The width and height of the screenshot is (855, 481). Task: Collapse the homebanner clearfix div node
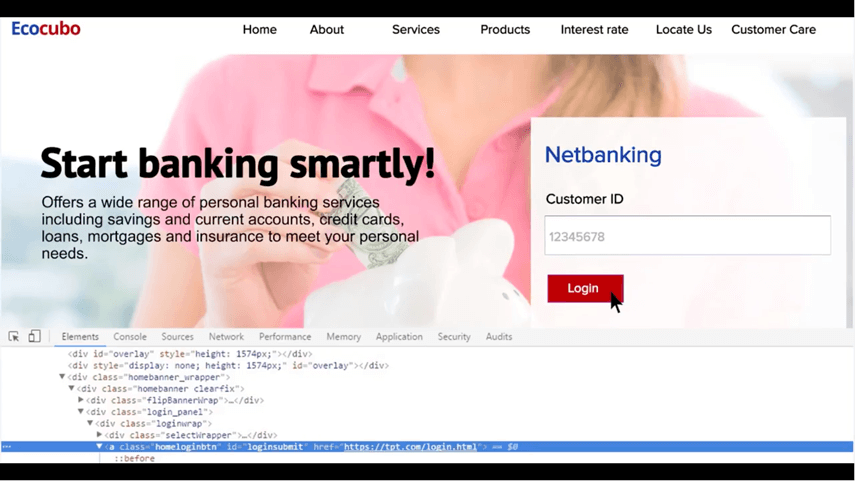click(x=71, y=388)
